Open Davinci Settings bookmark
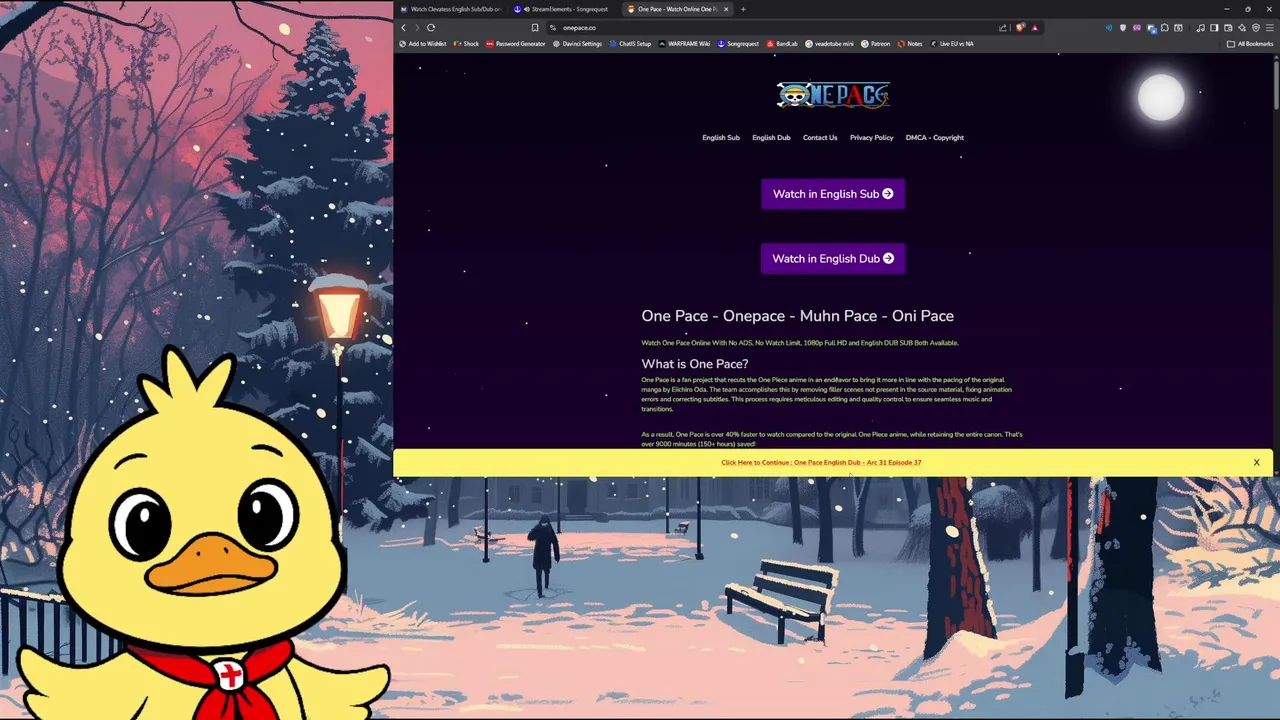This screenshot has width=1280, height=720. coord(578,44)
